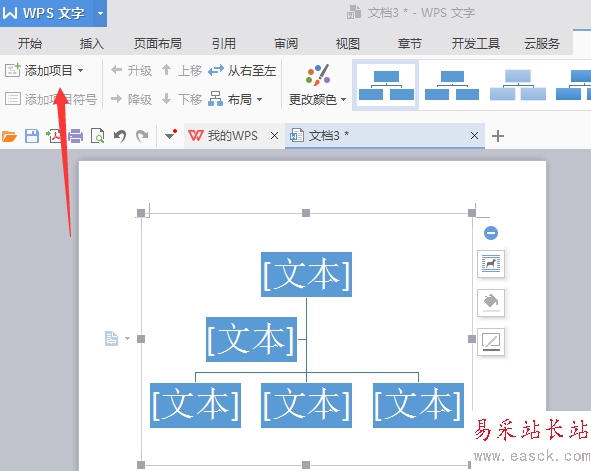Open the text wrapping layout options icon
591x471 pixels.
pyautogui.click(x=491, y=263)
